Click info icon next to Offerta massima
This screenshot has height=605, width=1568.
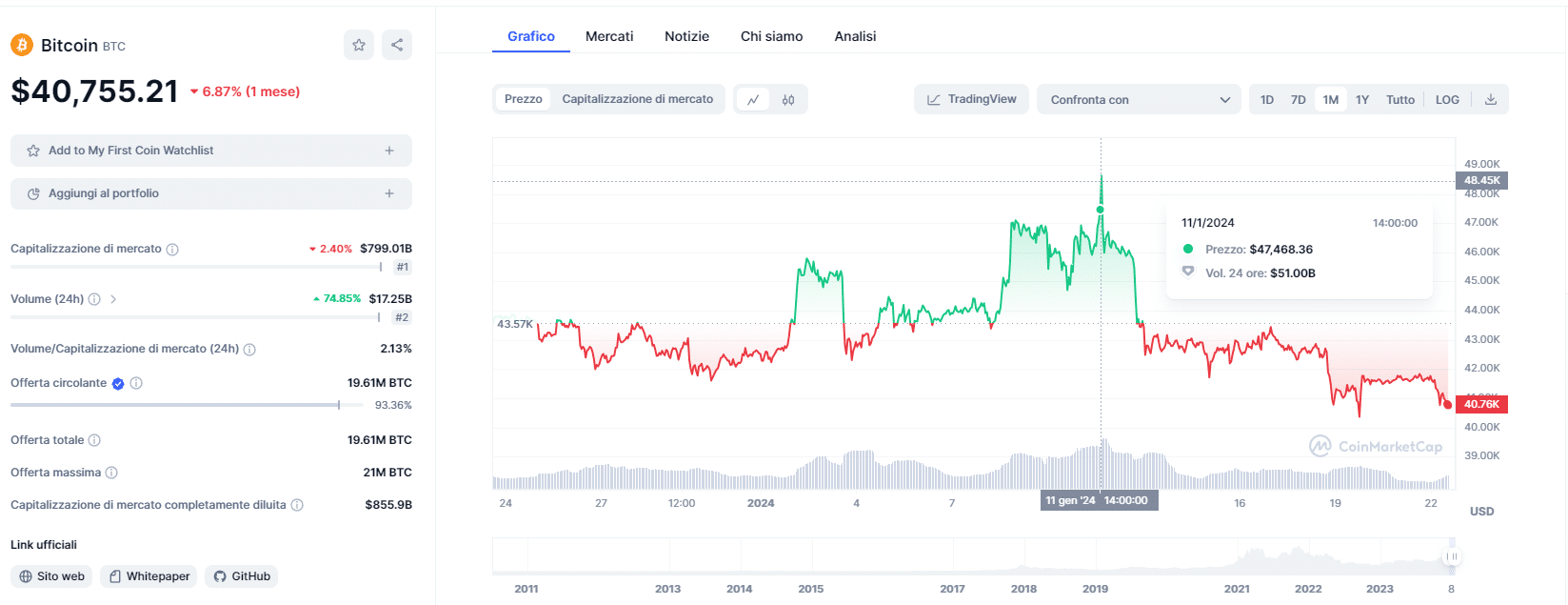pos(111,473)
